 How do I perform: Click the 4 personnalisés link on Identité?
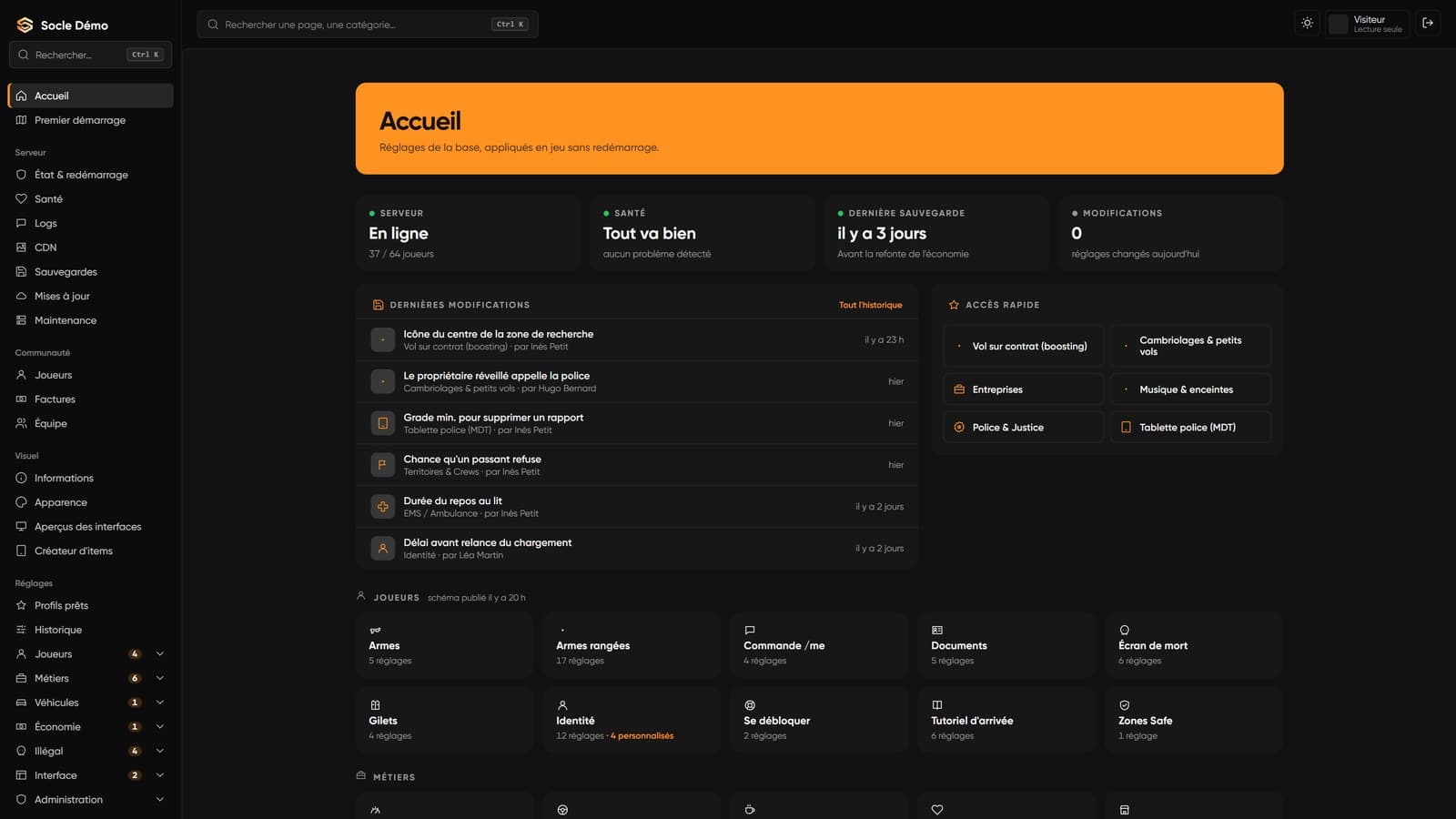tap(642, 735)
